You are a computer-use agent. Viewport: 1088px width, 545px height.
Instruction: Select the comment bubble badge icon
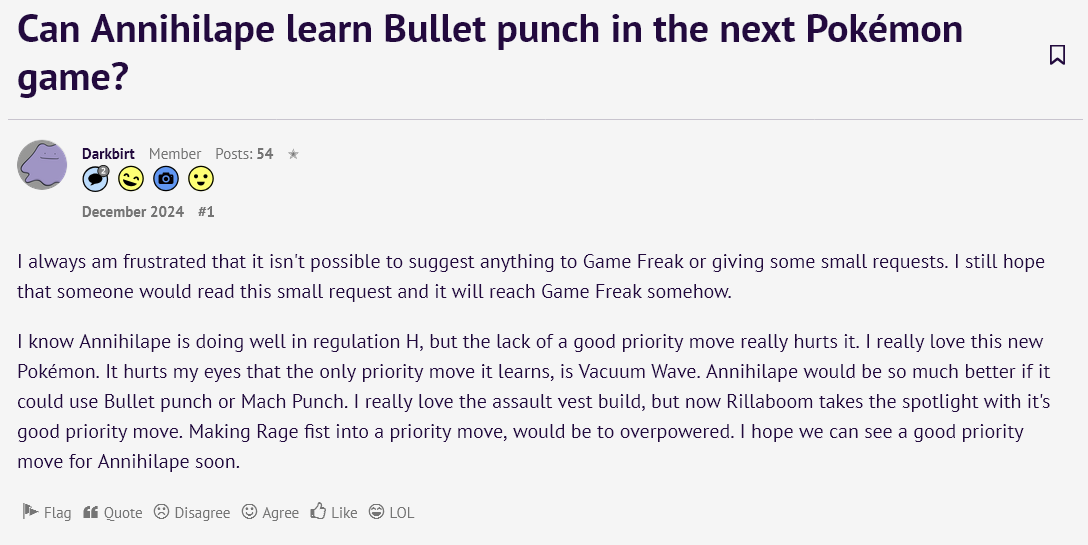coord(96,178)
